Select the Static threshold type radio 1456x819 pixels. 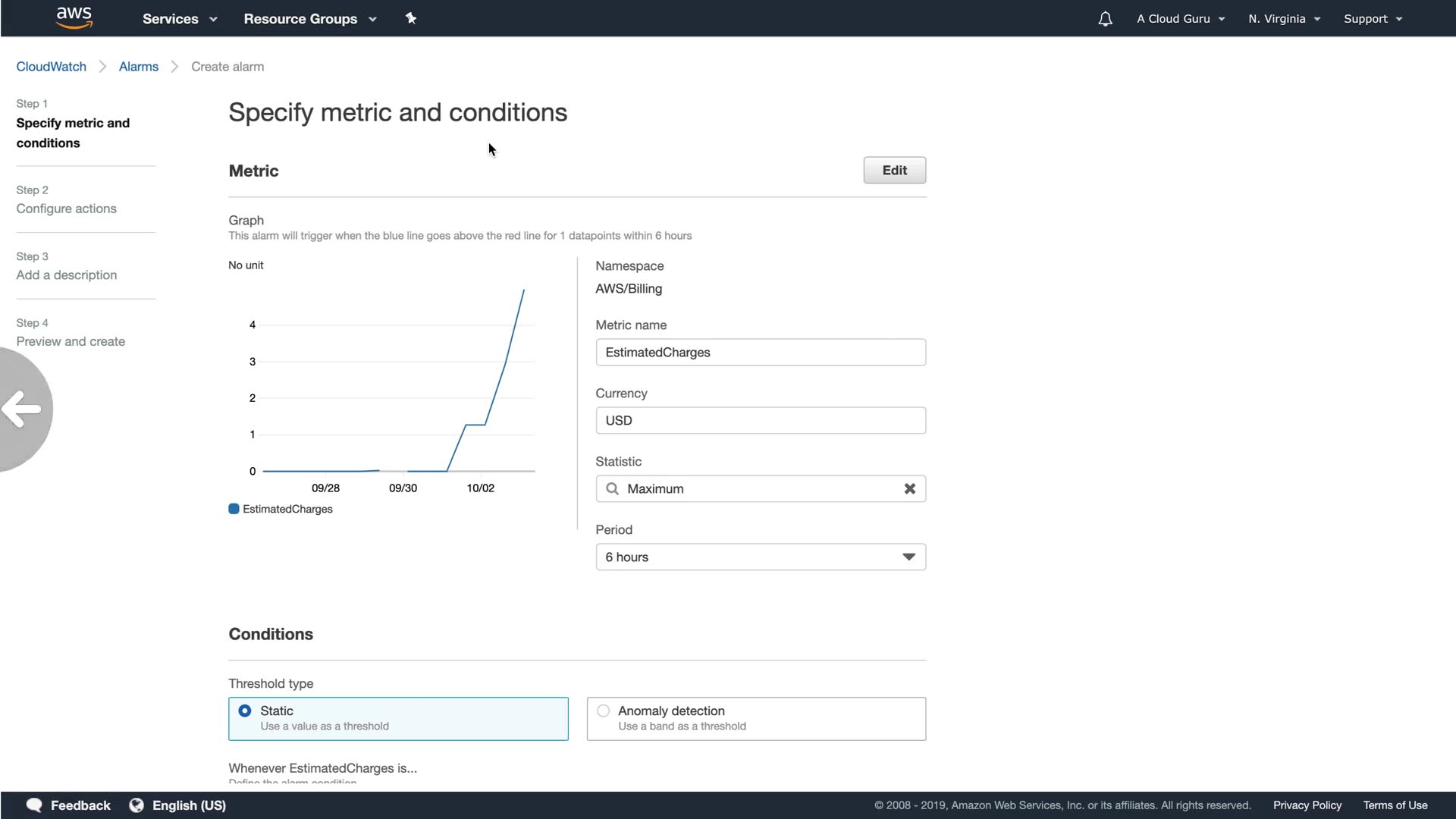coord(245,711)
